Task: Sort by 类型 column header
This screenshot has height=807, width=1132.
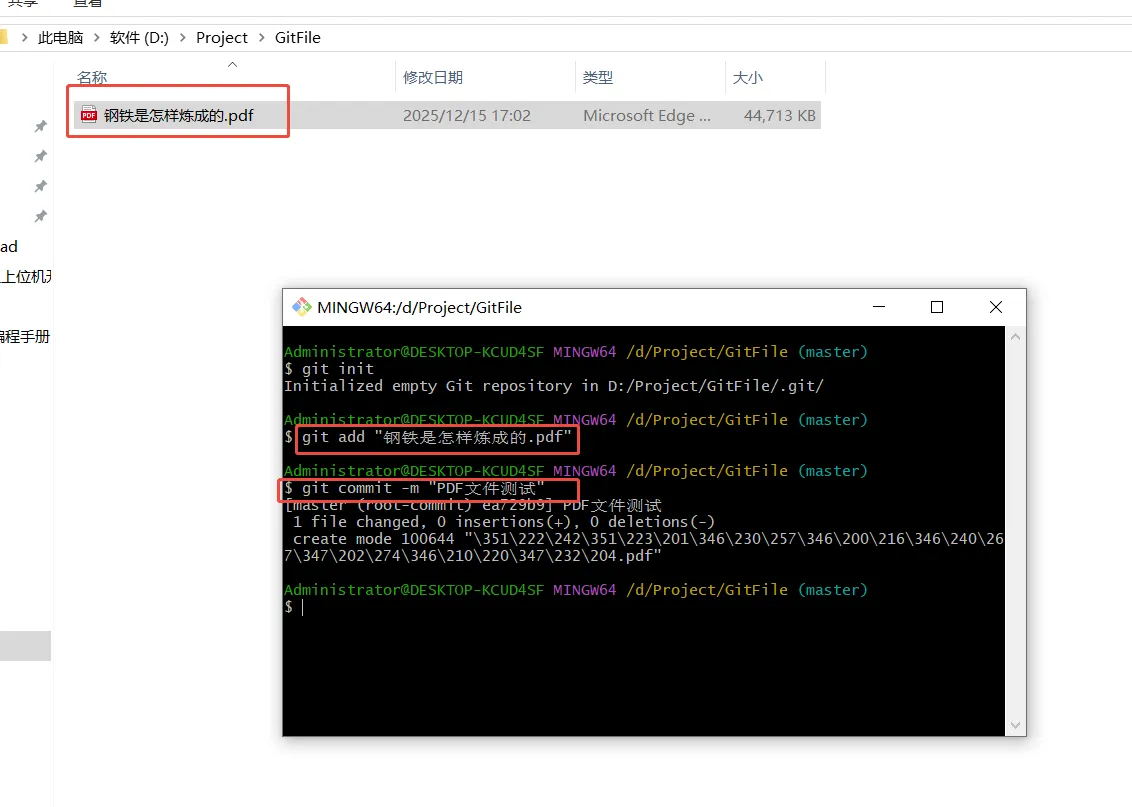Action: pos(598,77)
